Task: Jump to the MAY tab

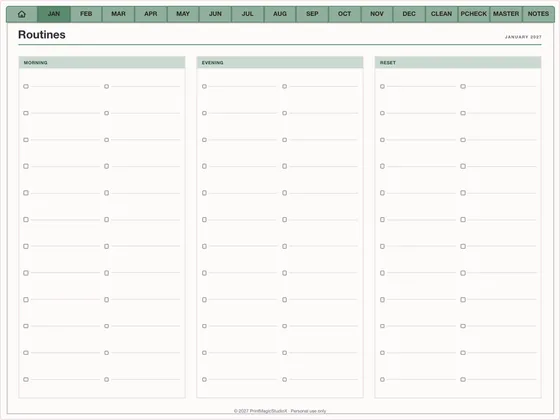Action: [x=183, y=14]
